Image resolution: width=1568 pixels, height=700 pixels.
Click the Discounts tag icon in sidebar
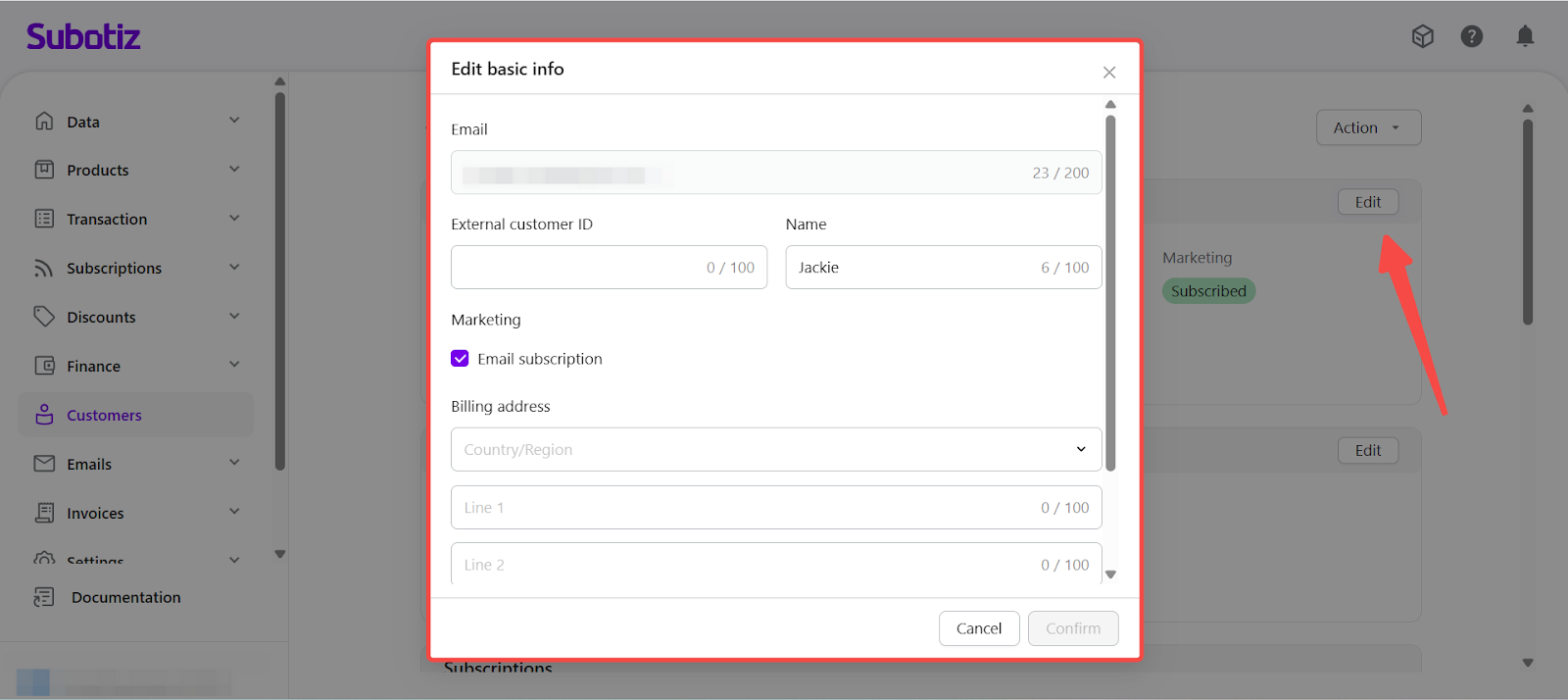[44, 317]
